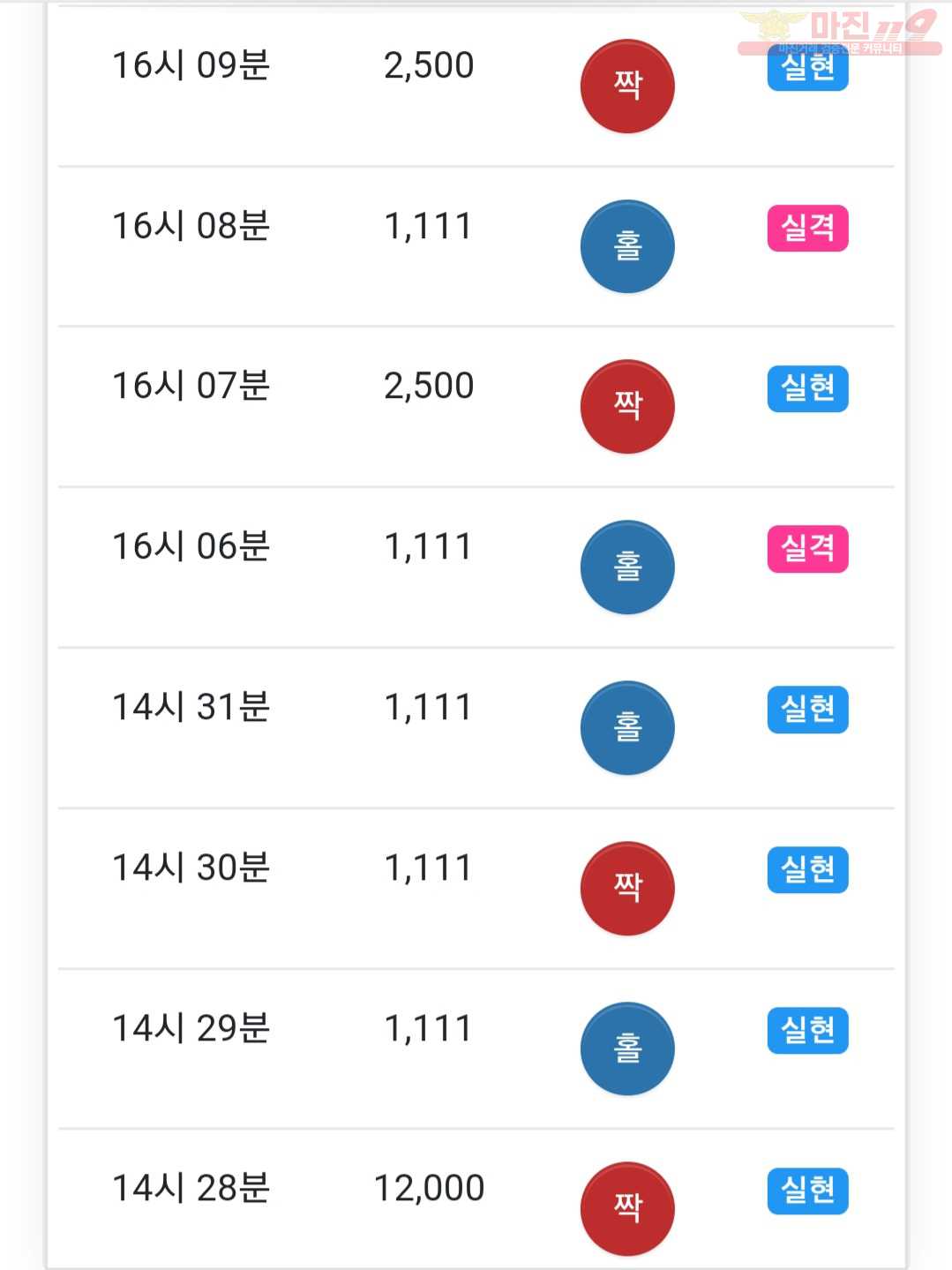Open the 마진 logo at top right
This screenshot has width=952, height=1270.
[x=839, y=32]
